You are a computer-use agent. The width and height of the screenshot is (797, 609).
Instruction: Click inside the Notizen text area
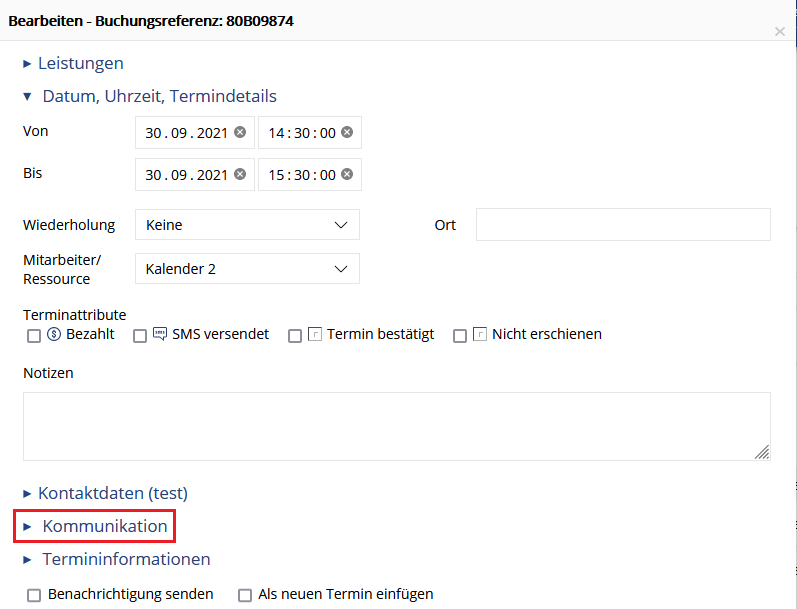tap(396, 427)
